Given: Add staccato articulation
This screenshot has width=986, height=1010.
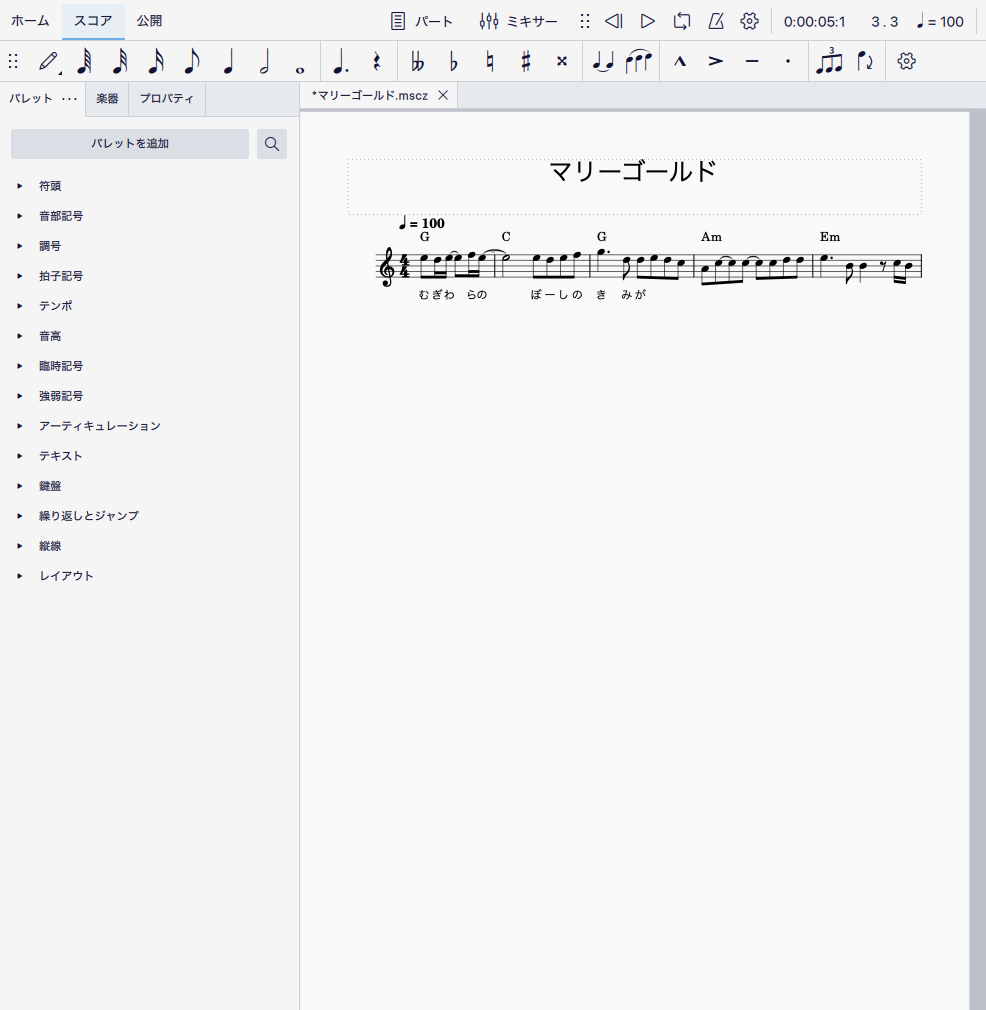Looking at the screenshot, I should (788, 61).
